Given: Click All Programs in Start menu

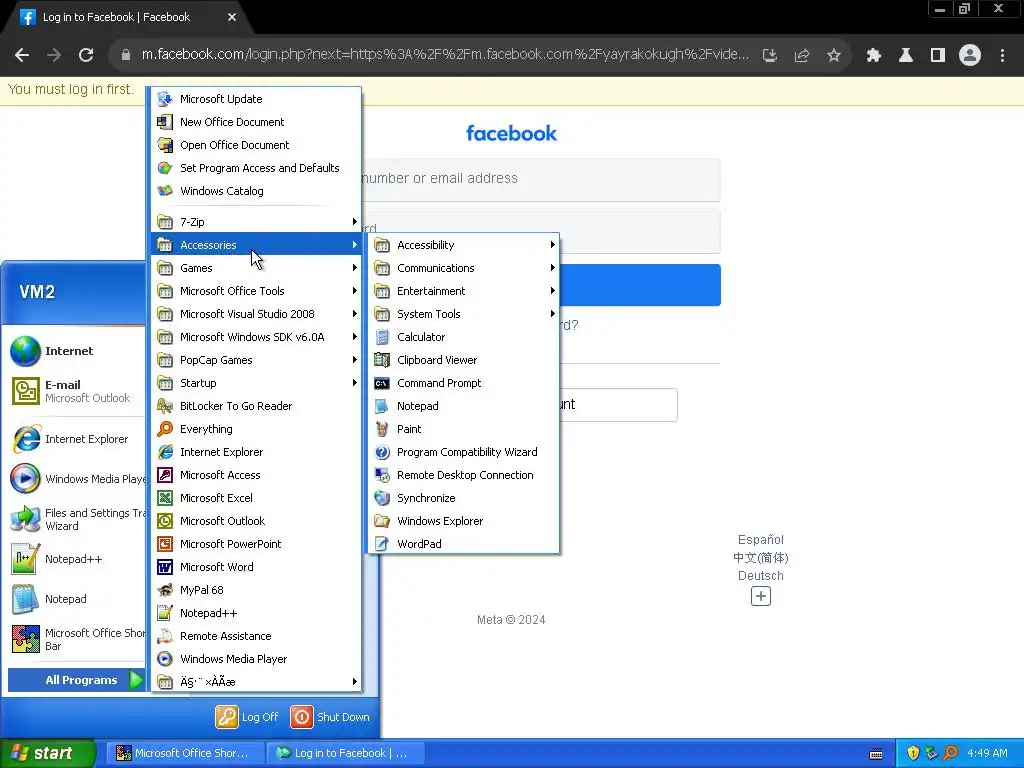Looking at the screenshot, I should point(76,680).
